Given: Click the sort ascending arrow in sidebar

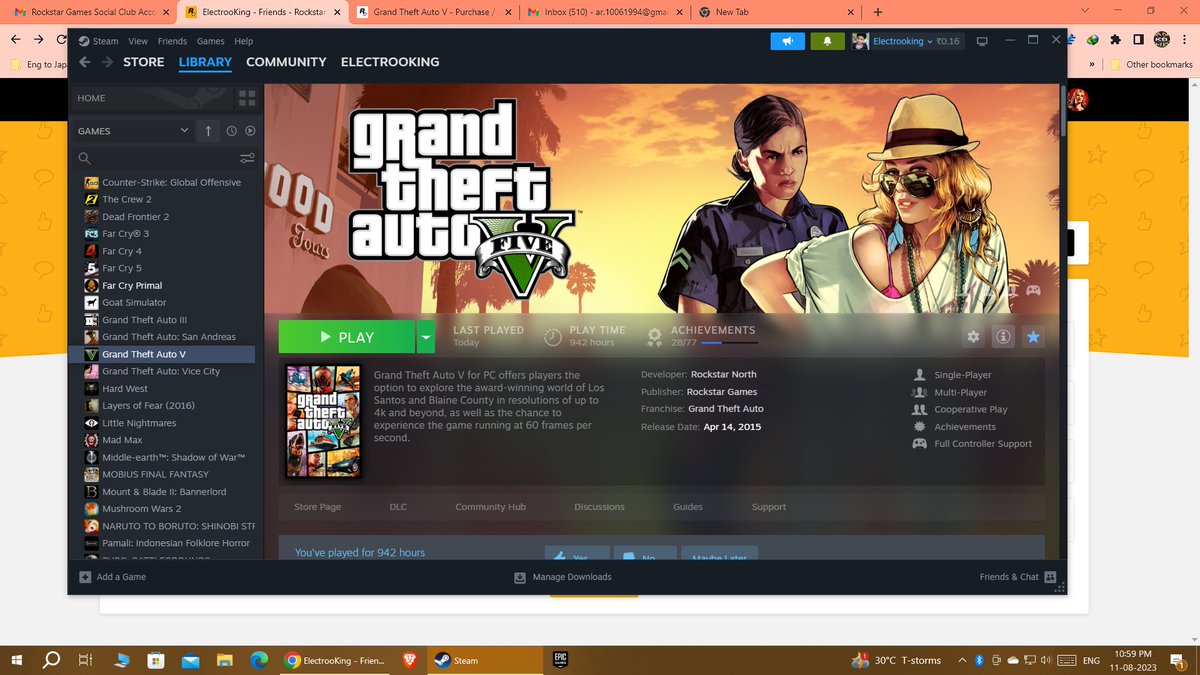Looking at the screenshot, I should pyautogui.click(x=208, y=131).
